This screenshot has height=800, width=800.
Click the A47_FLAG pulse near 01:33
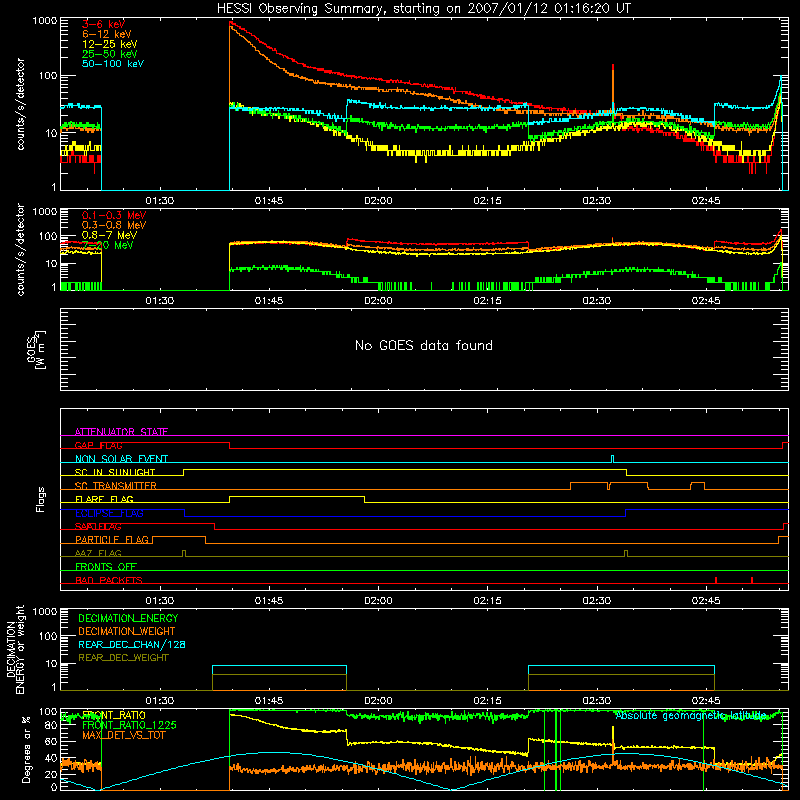[x=184, y=554]
